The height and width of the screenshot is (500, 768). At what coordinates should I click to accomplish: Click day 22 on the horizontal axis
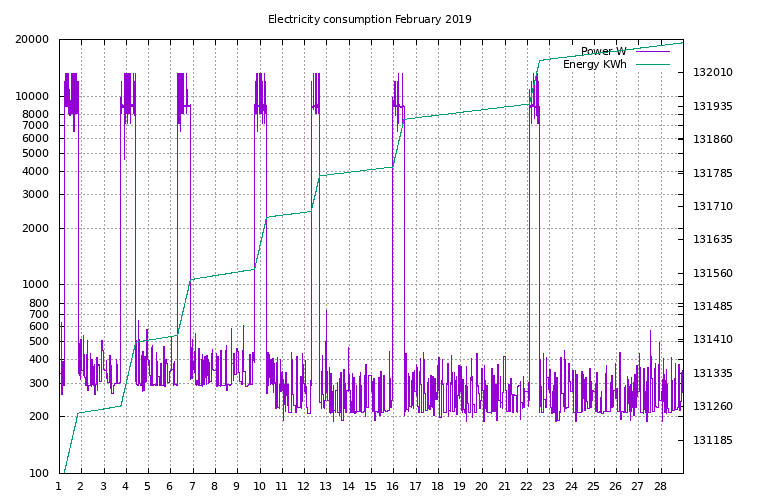[526, 487]
